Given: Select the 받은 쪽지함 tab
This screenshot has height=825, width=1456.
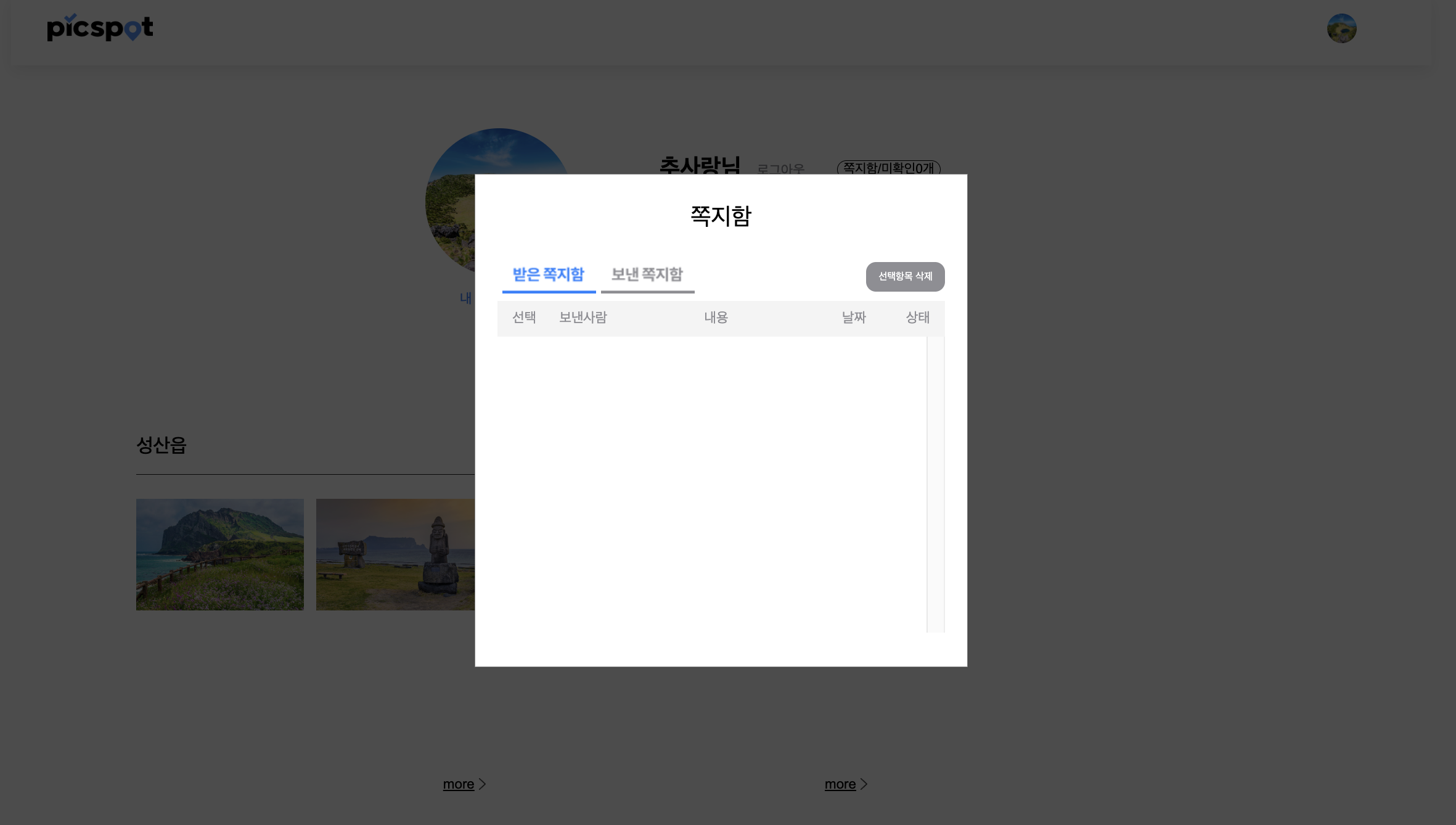Looking at the screenshot, I should (x=548, y=276).
